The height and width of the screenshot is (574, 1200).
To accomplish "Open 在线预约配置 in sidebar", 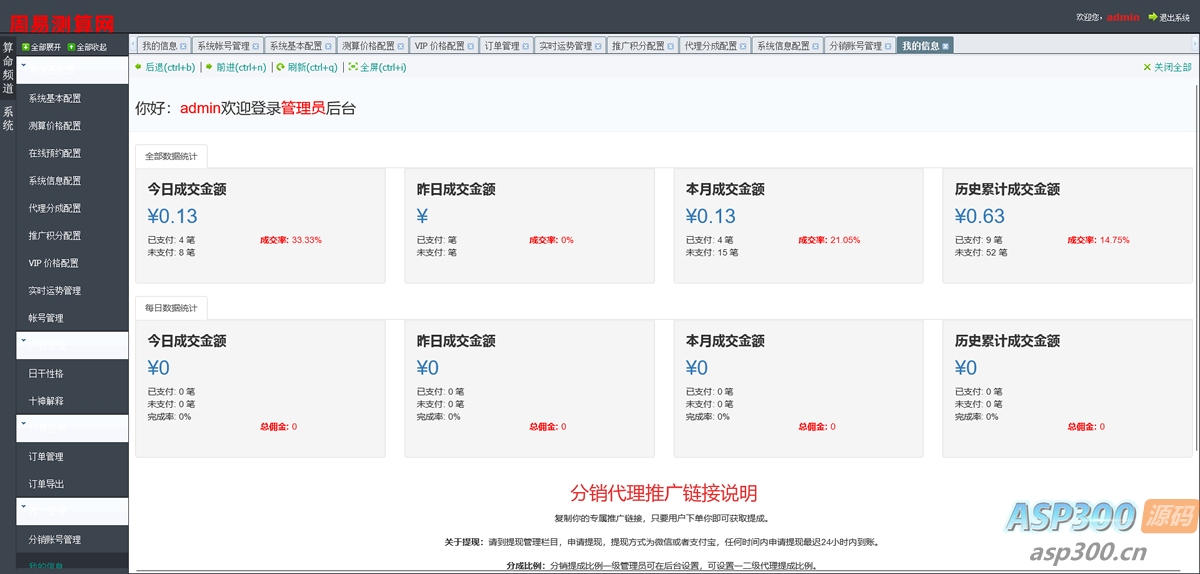I will (55, 153).
